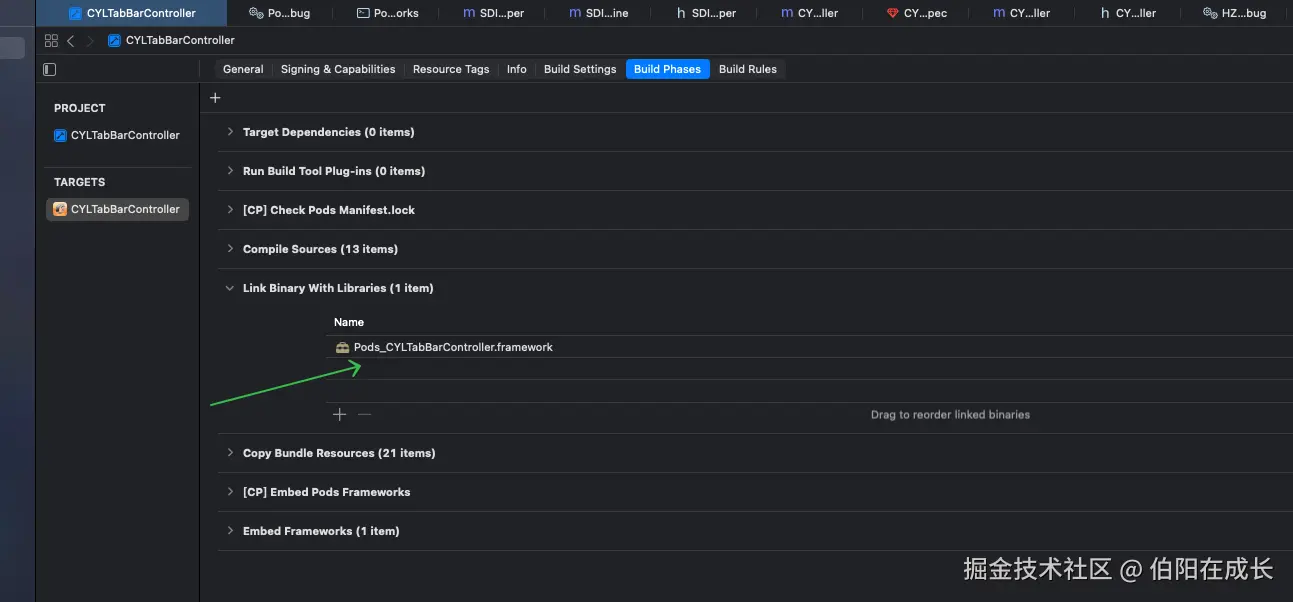Screen dimensions: 1293x602
Task: Expand Copy Bundle Resources (21 items)
Action: pyautogui.click(x=231, y=453)
